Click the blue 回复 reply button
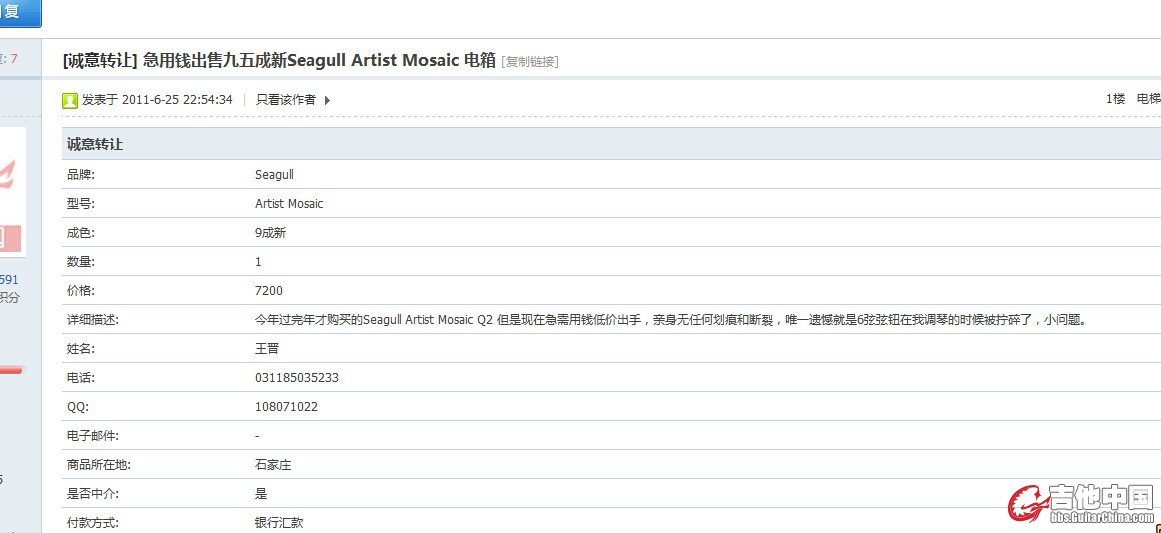This screenshot has height=533, width=1161. (20, 13)
